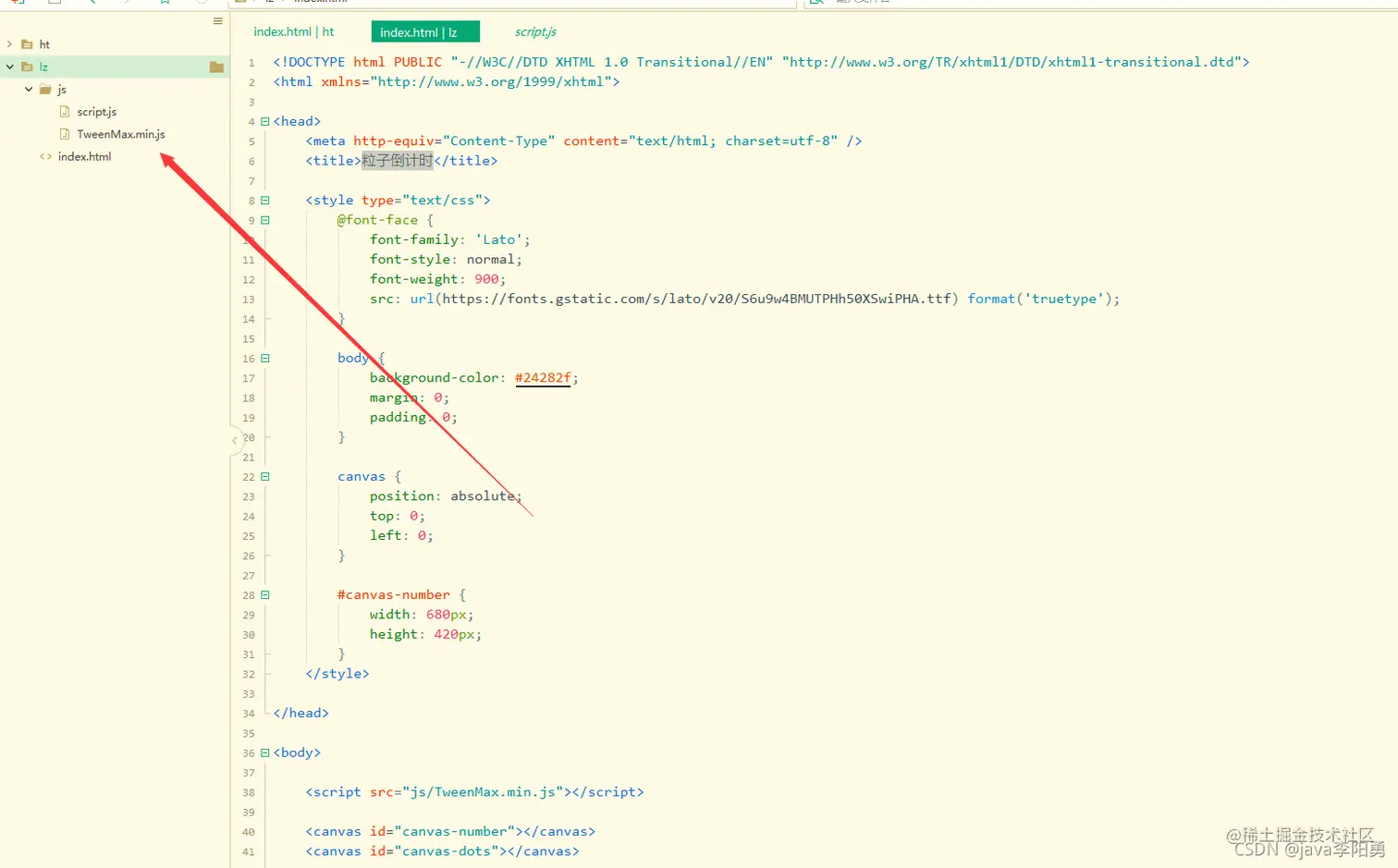Click line number 33 in gutter
The height and width of the screenshot is (868, 1398).
click(x=249, y=694)
